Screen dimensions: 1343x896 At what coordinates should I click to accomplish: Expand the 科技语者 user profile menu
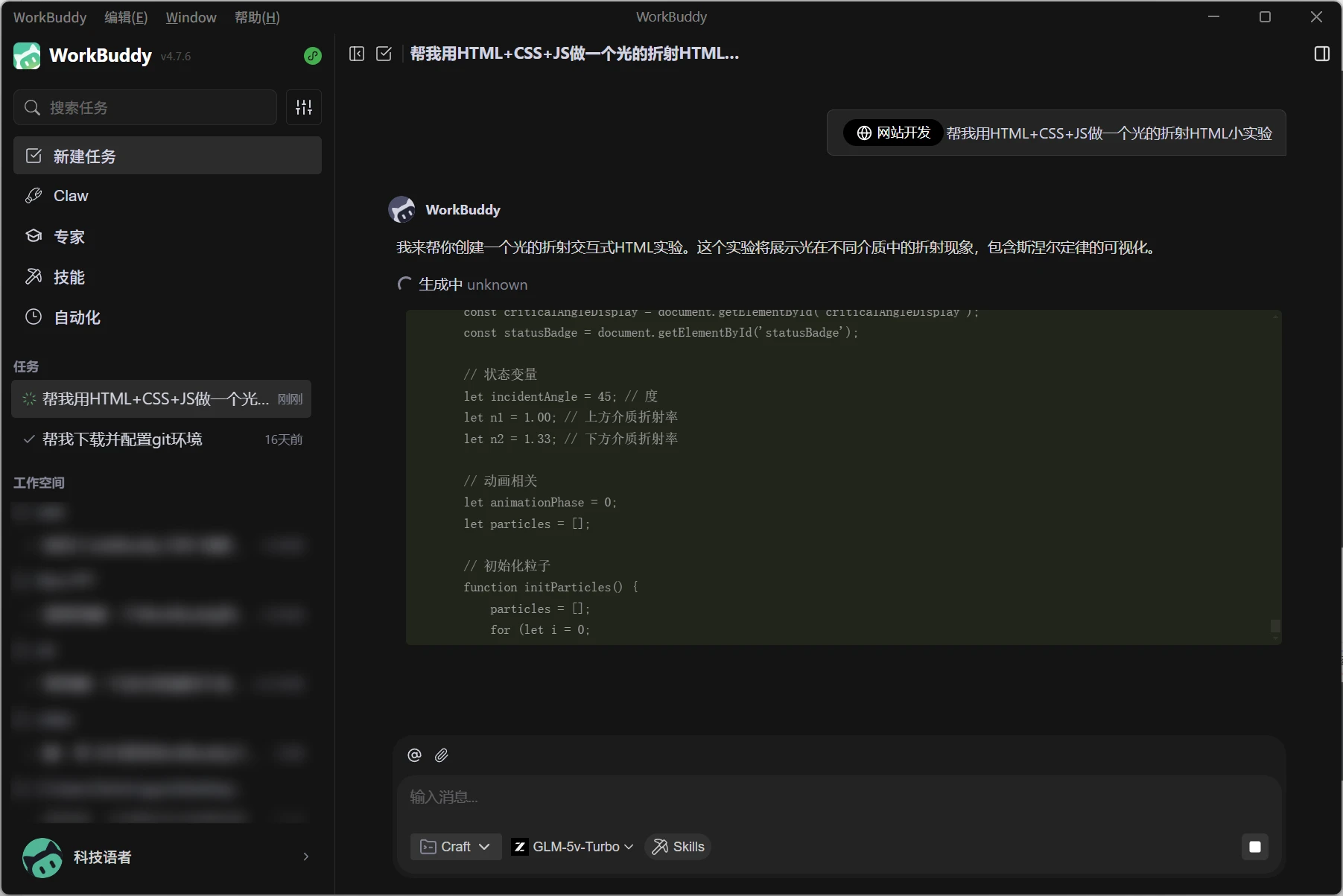pyautogui.click(x=167, y=857)
